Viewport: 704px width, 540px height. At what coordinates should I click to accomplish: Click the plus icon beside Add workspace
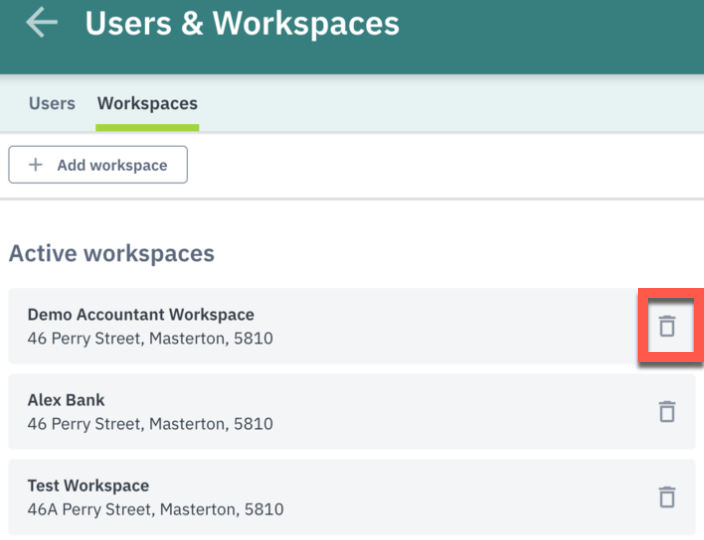pos(35,165)
